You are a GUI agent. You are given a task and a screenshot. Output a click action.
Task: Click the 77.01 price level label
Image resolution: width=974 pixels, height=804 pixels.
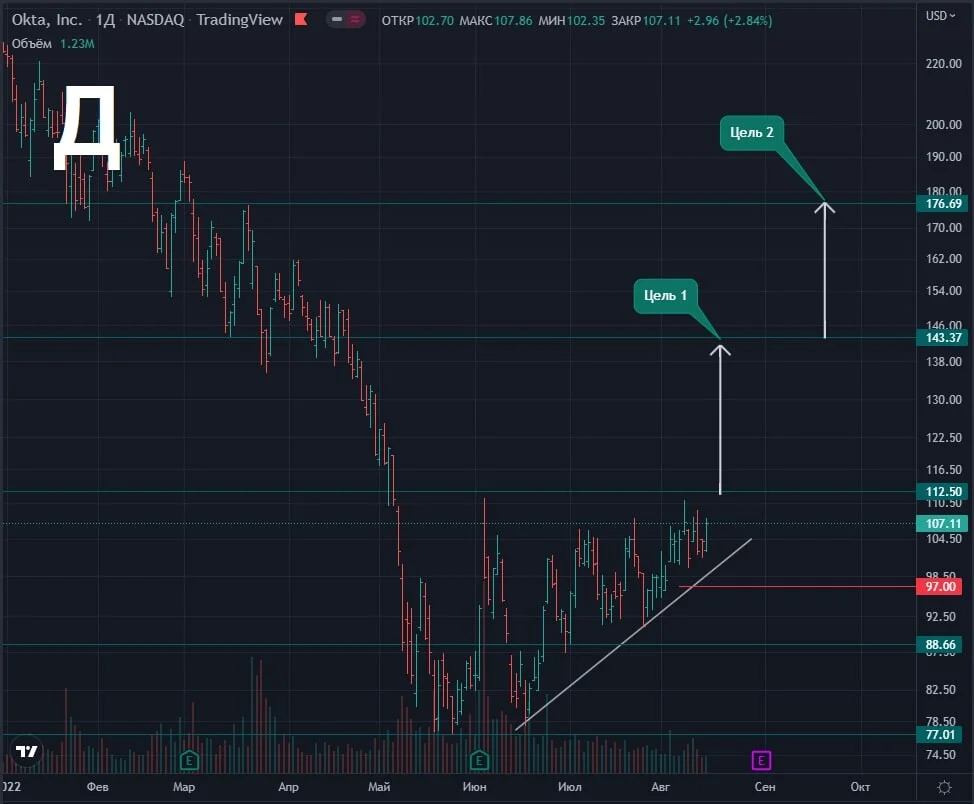[x=941, y=734]
